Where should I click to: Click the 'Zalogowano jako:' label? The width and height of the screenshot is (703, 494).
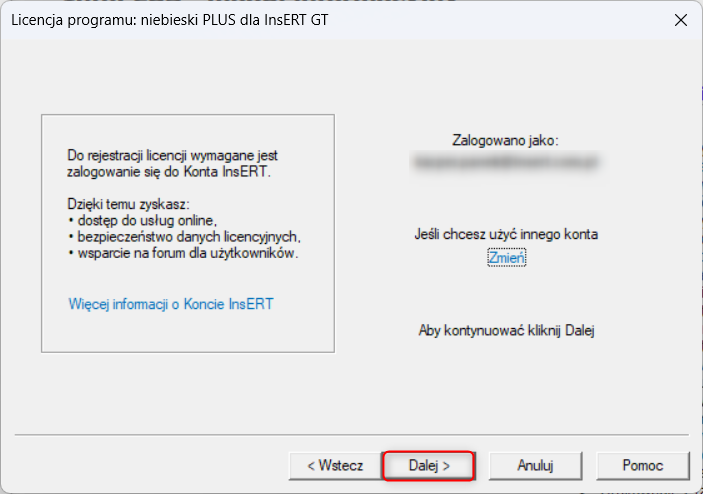[x=506, y=140]
